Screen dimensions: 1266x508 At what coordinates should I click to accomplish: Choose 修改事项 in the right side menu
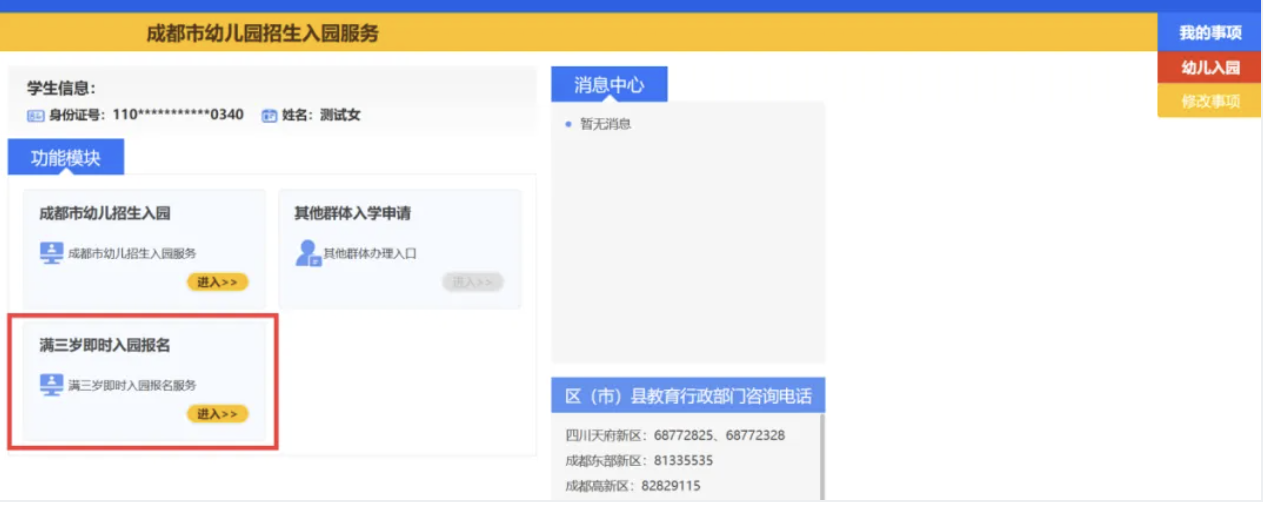coord(1210,101)
